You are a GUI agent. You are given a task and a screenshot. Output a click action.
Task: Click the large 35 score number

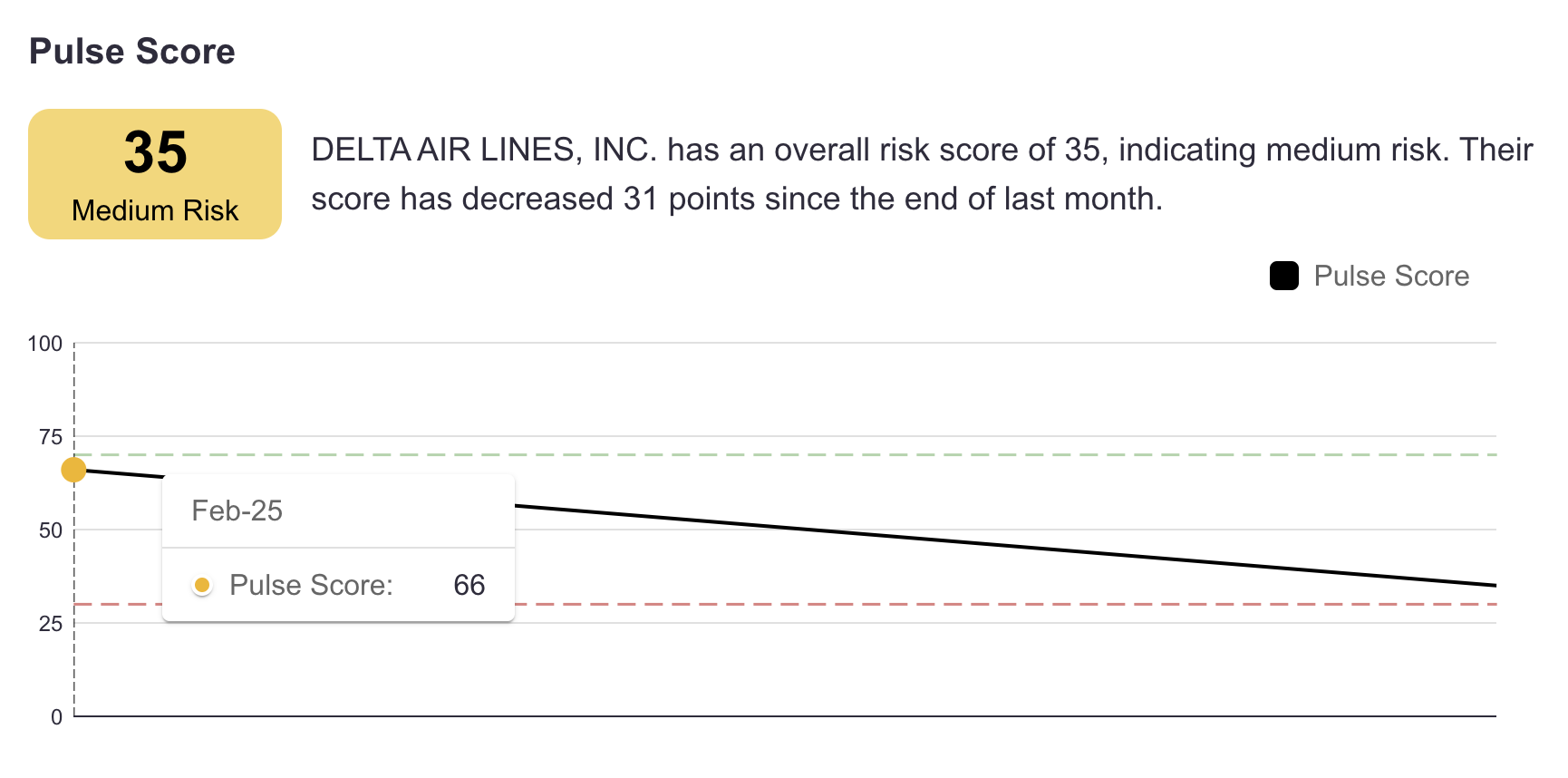pyautogui.click(x=156, y=152)
